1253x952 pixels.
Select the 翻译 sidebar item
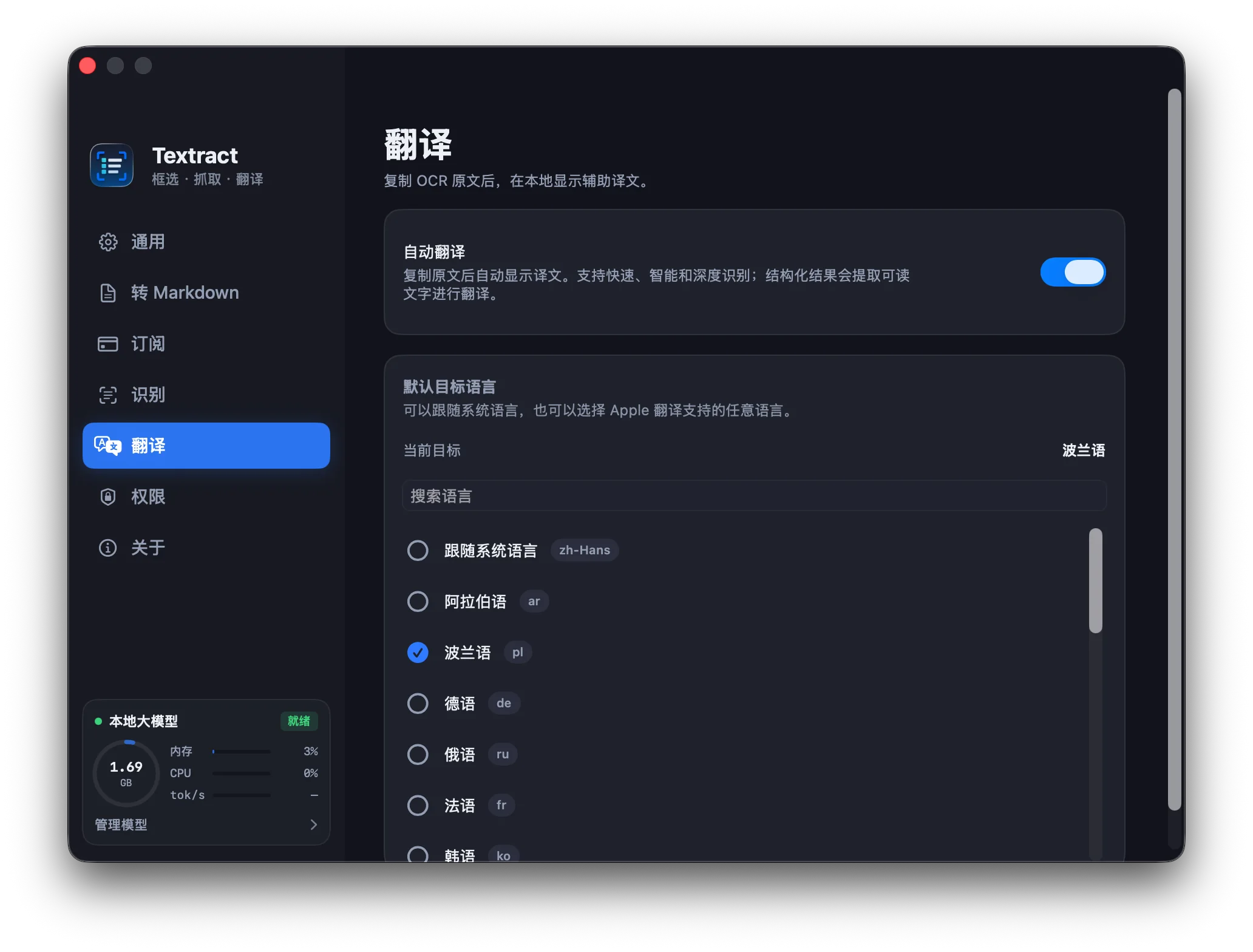click(206, 446)
